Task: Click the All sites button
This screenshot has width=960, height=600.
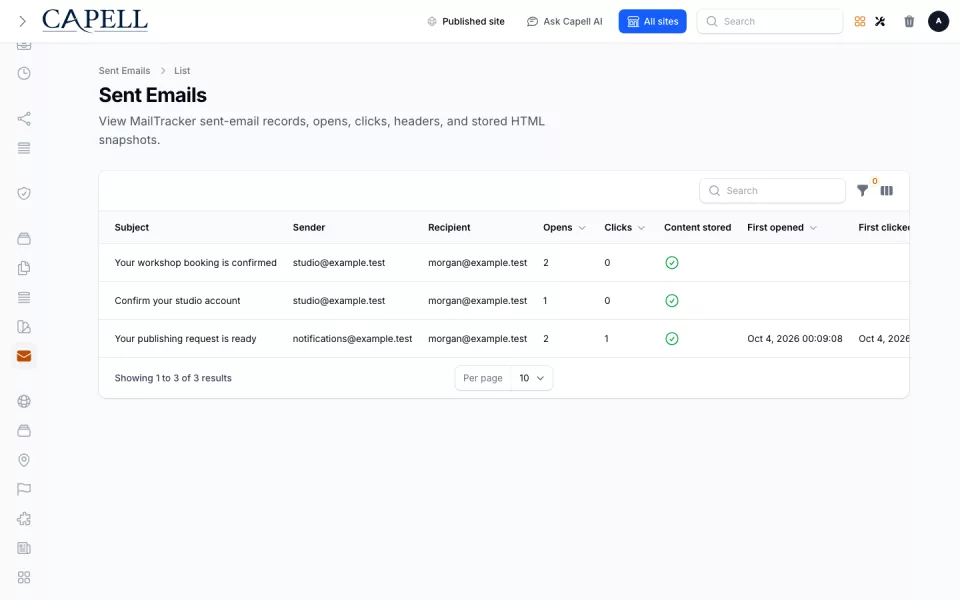Action: coord(652,21)
